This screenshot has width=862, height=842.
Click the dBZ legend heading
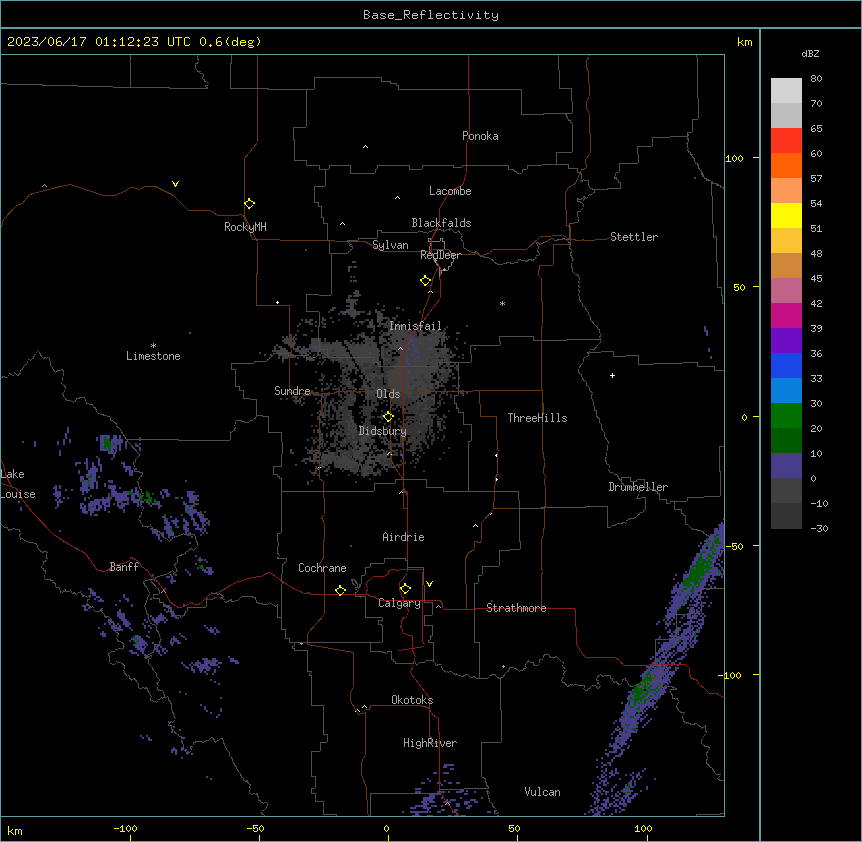tap(810, 53)
